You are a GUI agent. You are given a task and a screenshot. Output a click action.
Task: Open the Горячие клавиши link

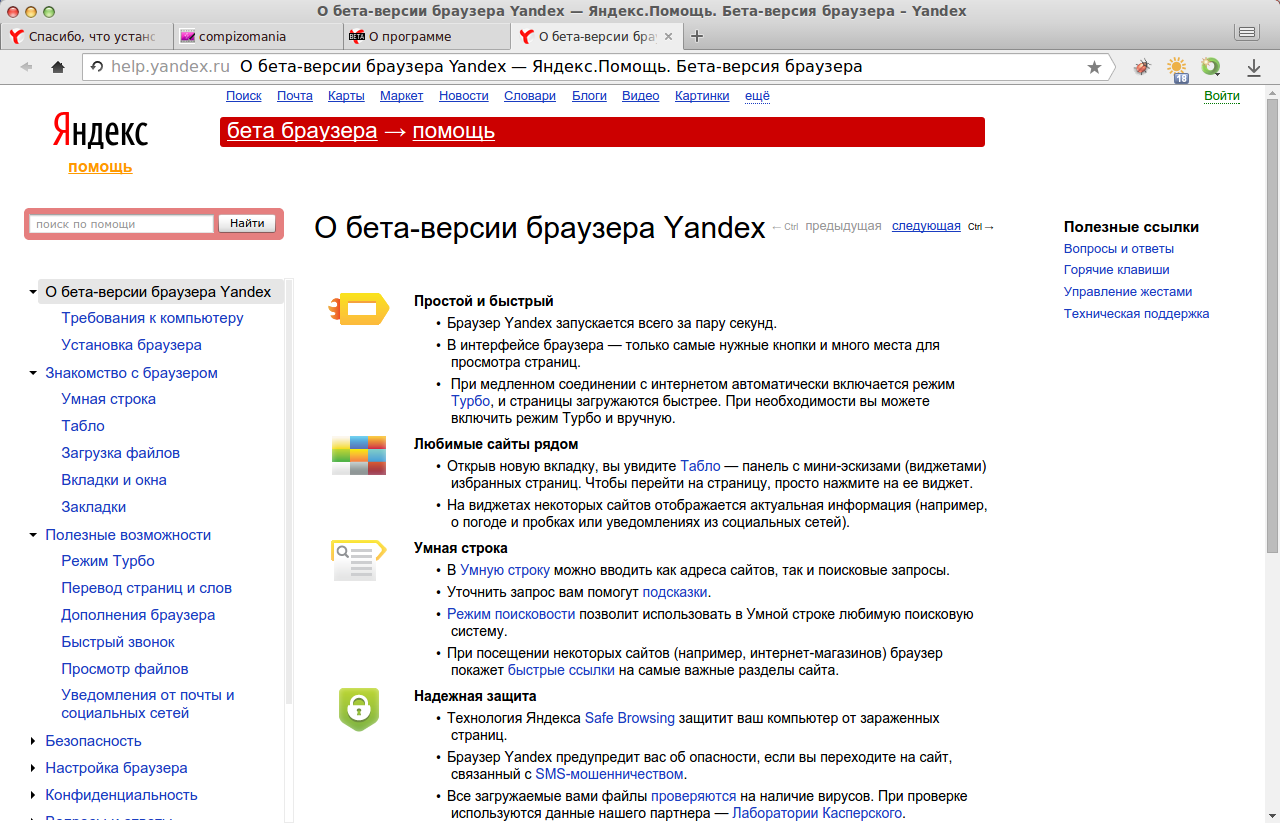[x=1117, y=270]
